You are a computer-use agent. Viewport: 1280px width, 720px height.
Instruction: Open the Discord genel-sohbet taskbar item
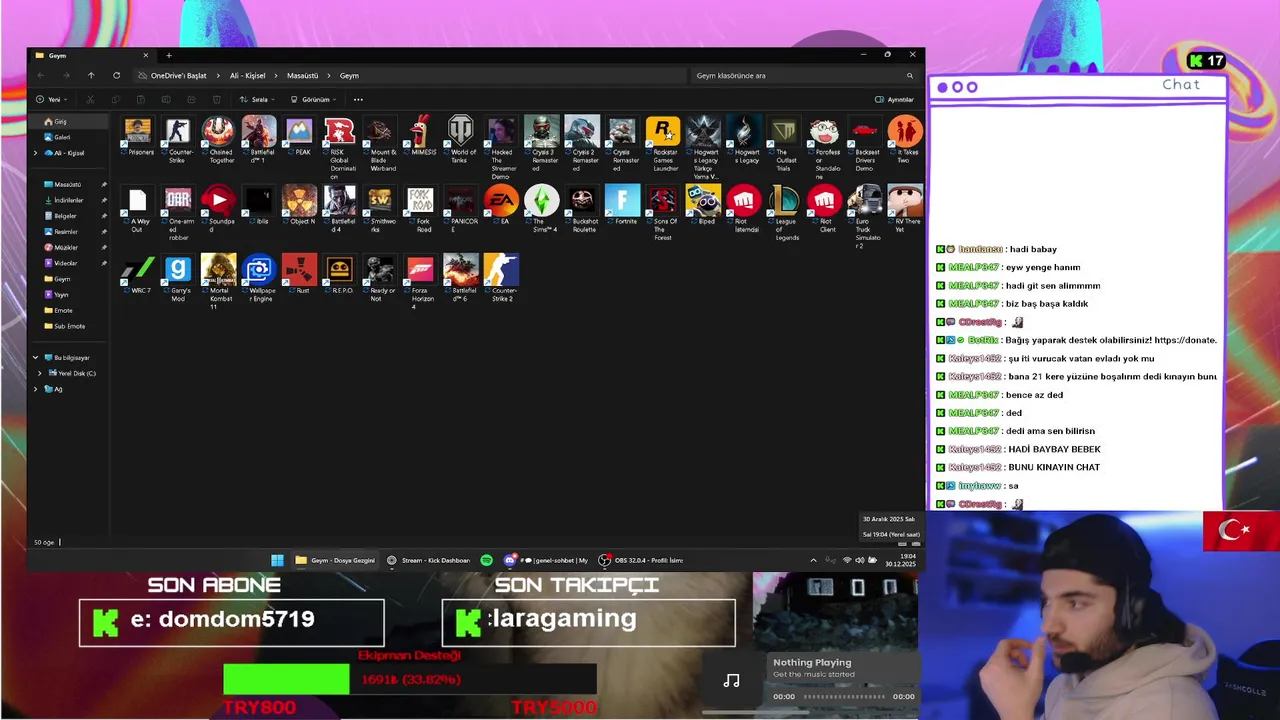(547, 560)
